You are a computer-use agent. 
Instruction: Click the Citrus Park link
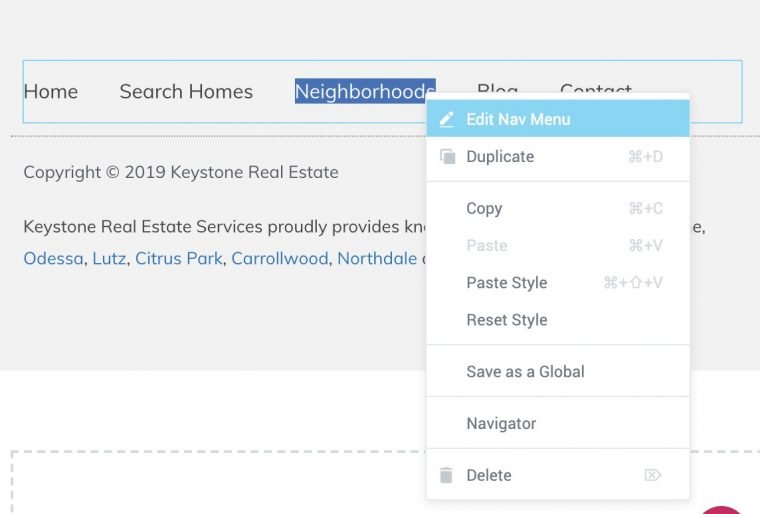(x=179, y=258)
